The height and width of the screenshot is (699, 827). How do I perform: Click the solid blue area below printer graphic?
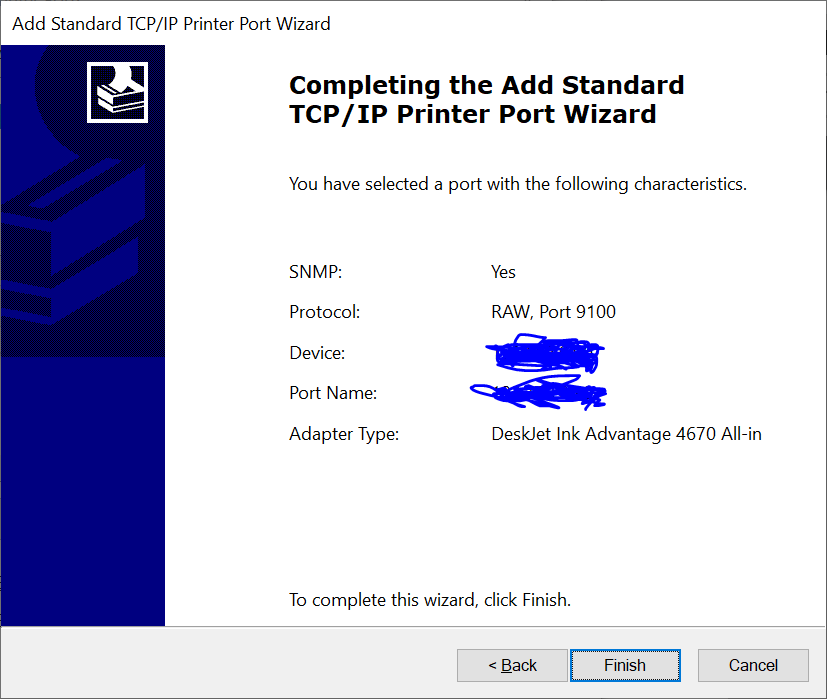83,491
